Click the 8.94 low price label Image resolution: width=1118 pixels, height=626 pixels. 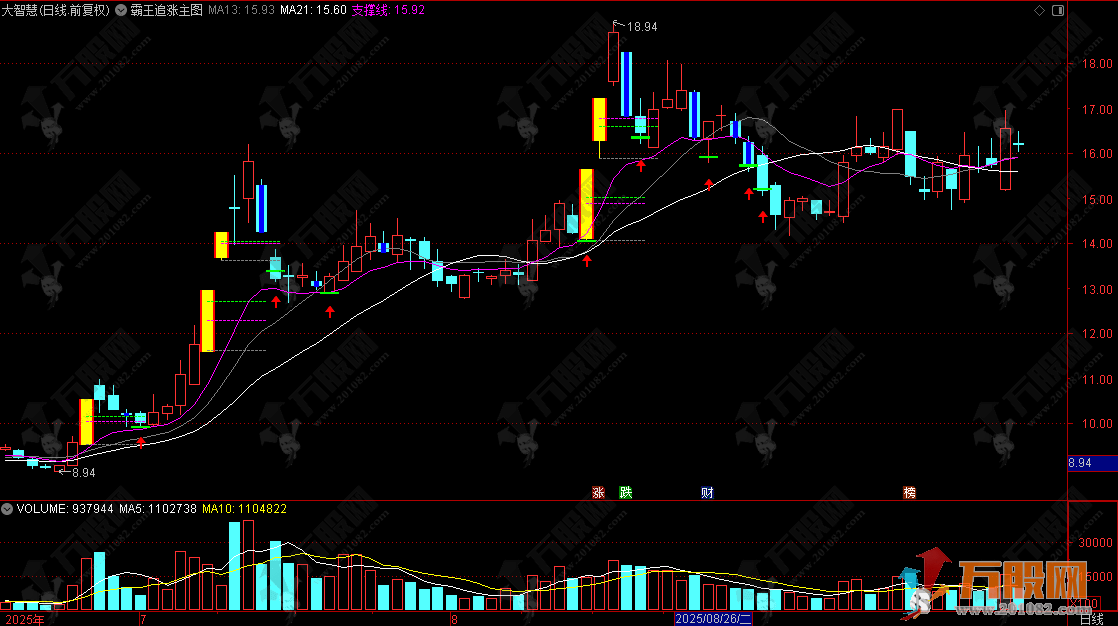pyautogui.click(x=84, y=473)
